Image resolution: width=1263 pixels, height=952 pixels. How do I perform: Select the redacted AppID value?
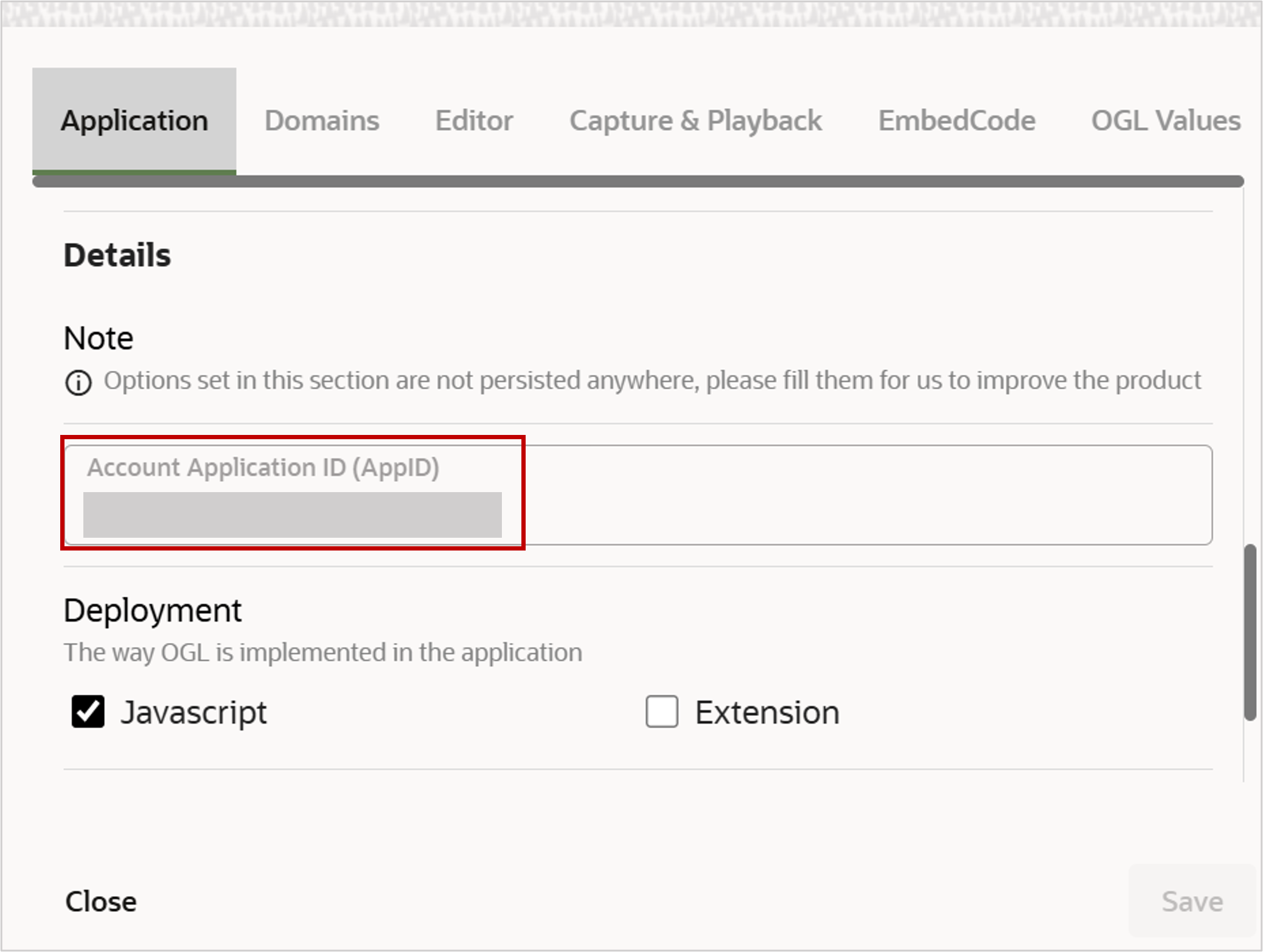(x=292, y=515)
